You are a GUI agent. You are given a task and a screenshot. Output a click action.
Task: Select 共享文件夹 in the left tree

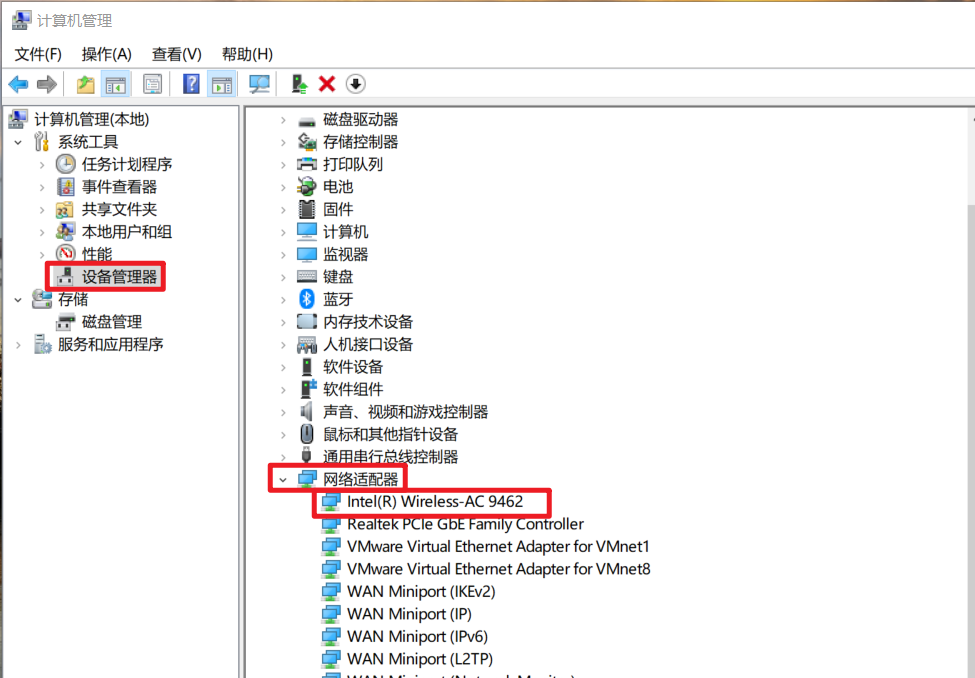tap(119, 209)
